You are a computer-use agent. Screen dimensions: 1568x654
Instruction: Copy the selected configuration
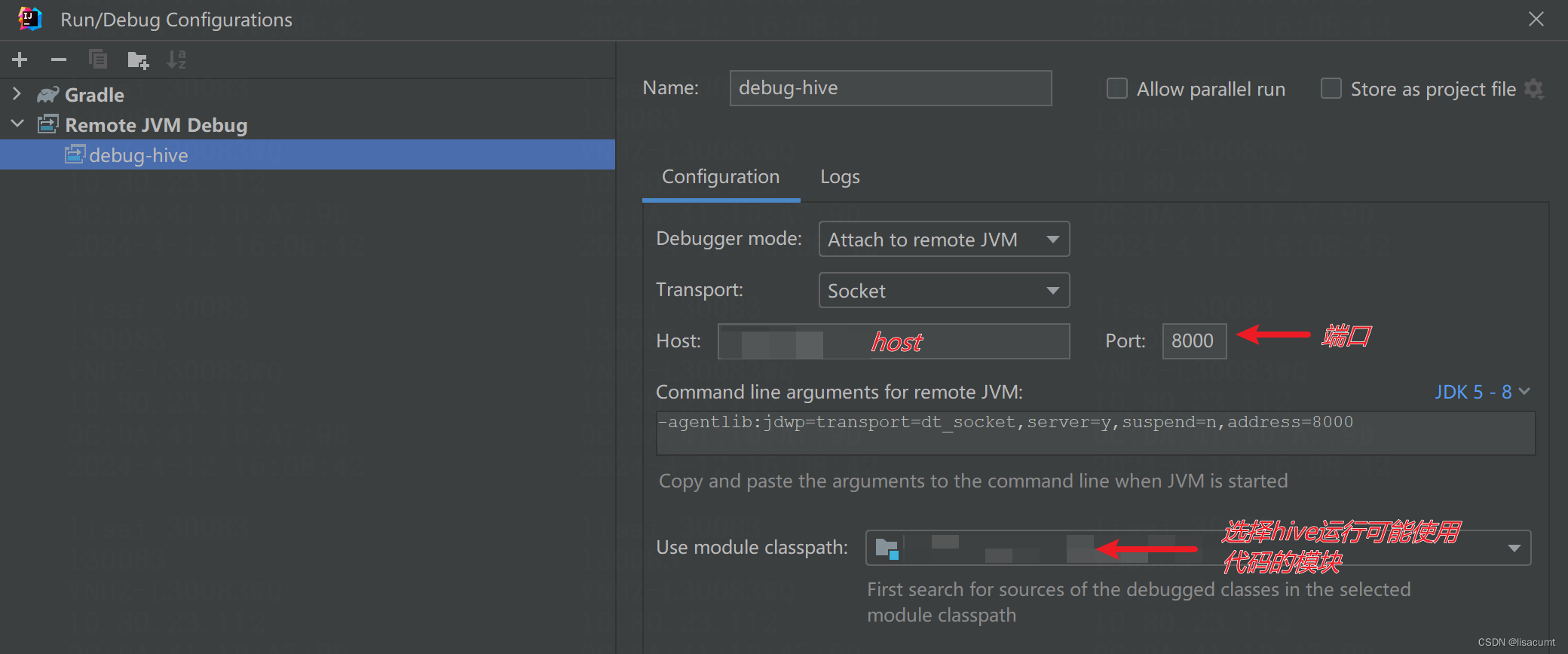pos(98,60)
